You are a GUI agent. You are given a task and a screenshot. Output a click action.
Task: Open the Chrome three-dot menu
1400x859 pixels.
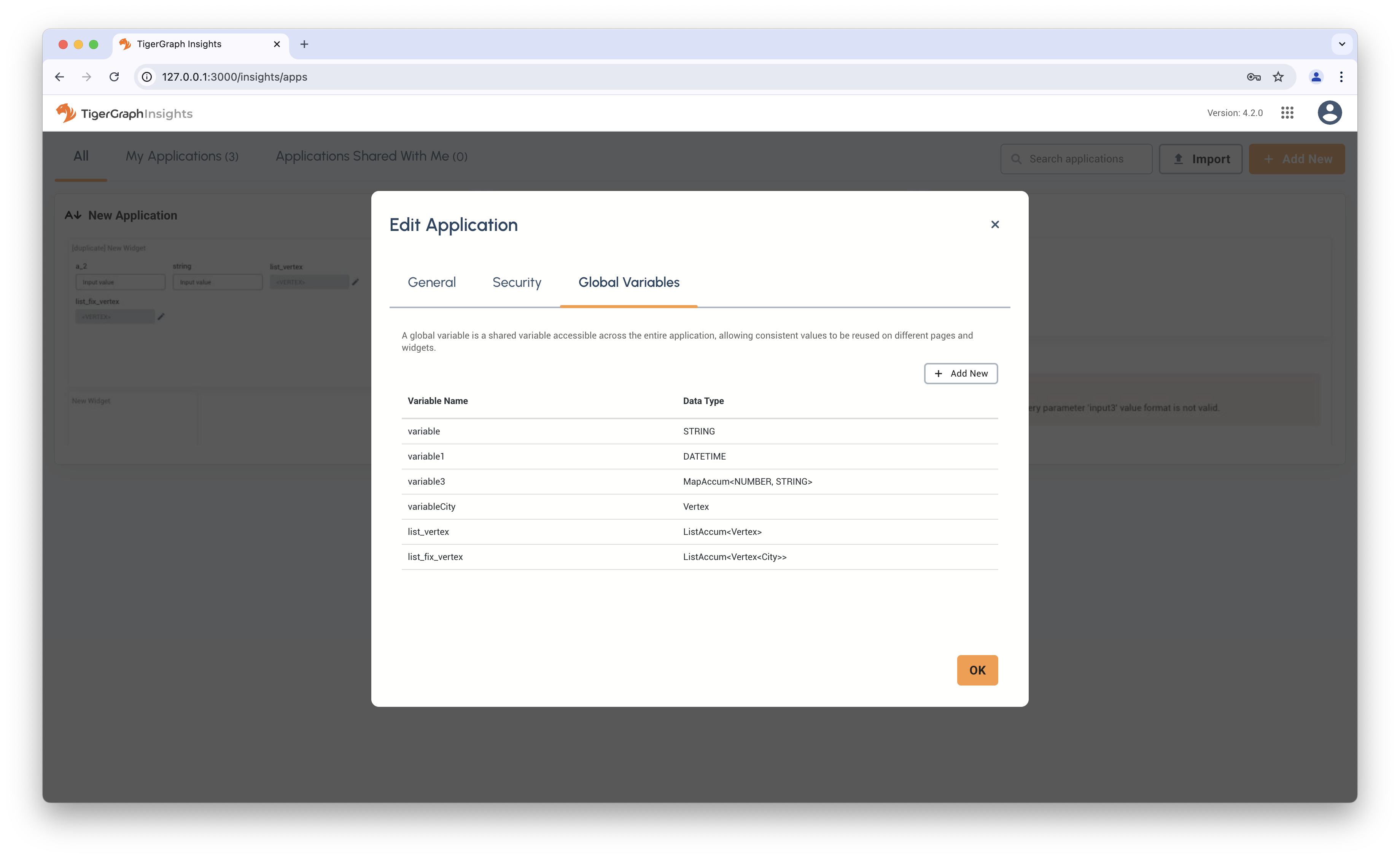(1341, 77)
